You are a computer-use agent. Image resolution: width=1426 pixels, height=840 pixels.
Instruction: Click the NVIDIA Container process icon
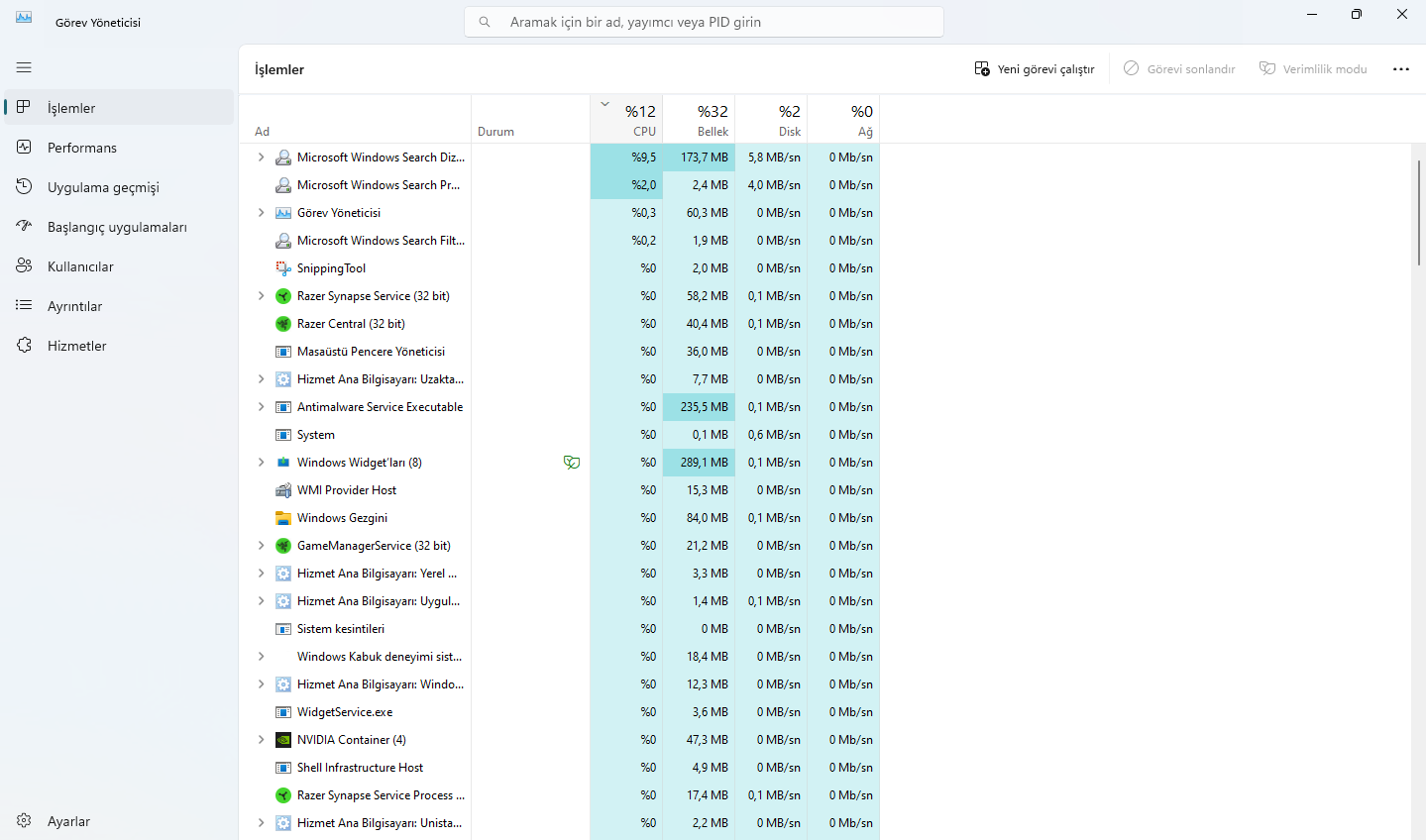tap(283, 740)
